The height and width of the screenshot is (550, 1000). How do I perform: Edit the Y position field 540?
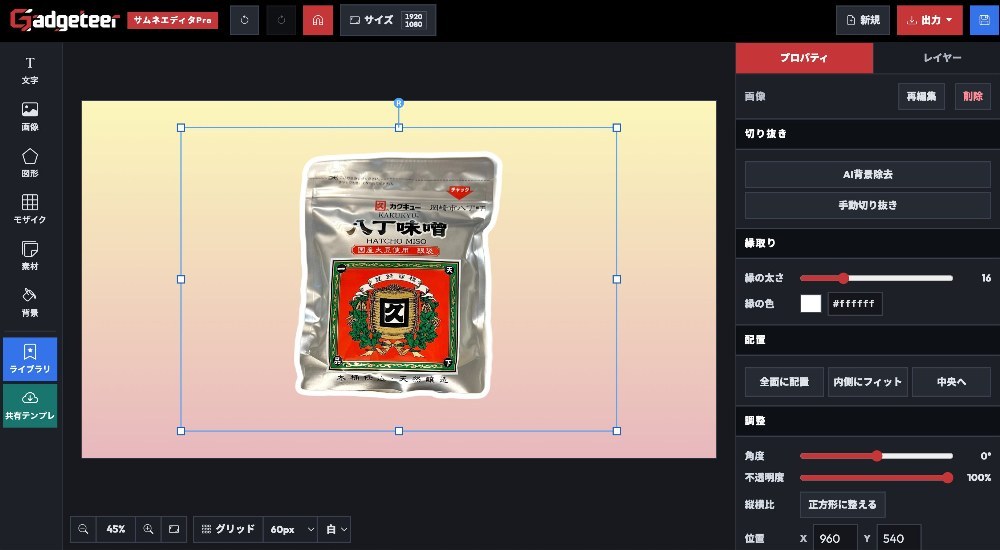click(x=899, y=539)
